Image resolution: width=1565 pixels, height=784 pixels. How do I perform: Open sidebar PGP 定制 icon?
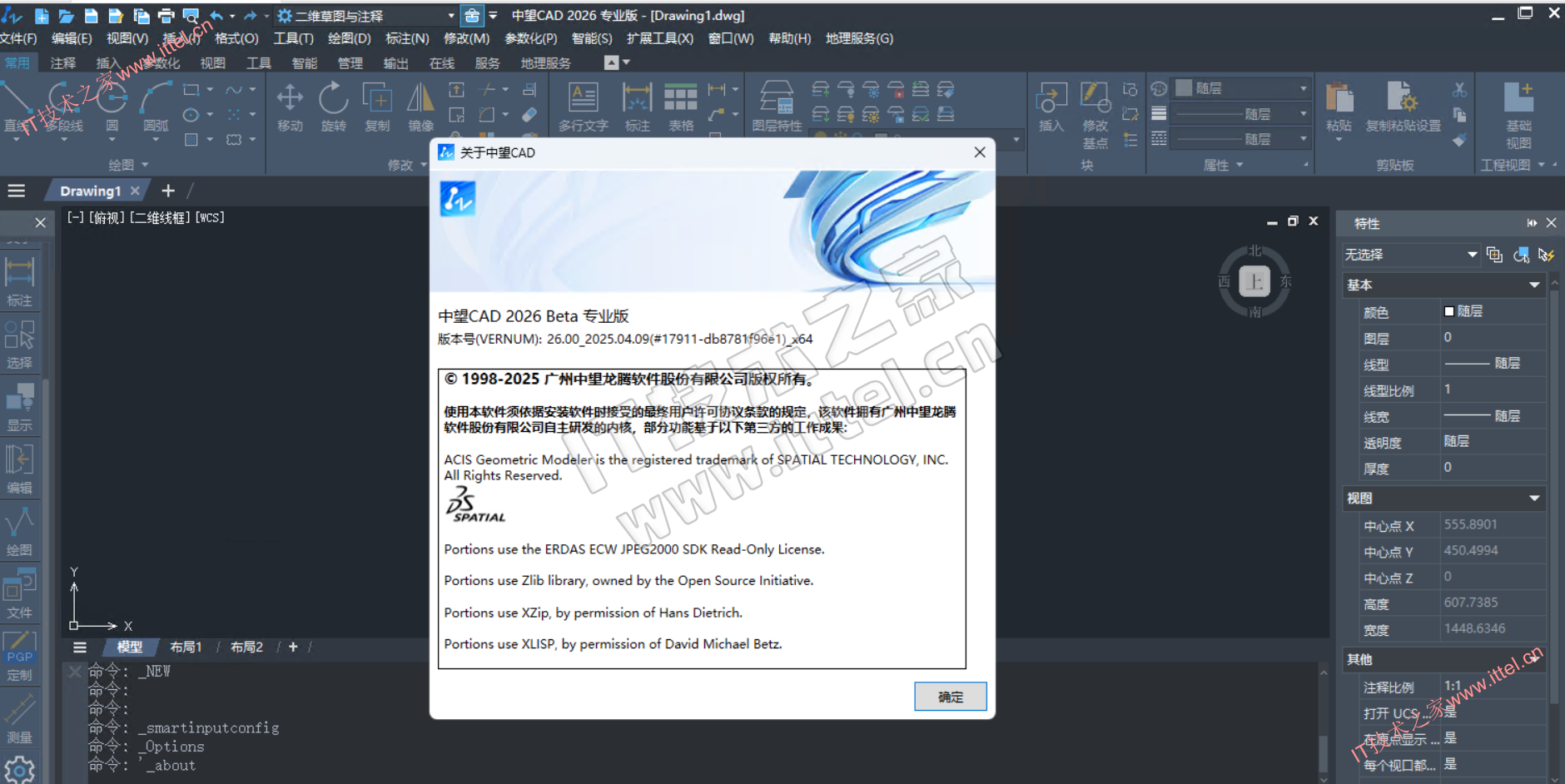click(x=20, y=657)
